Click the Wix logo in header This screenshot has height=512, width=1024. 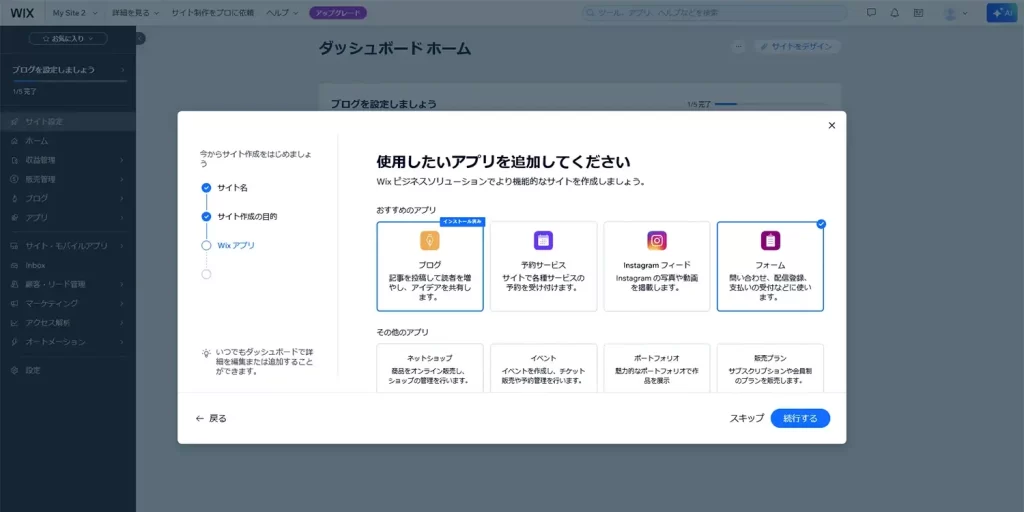(22, 13)
